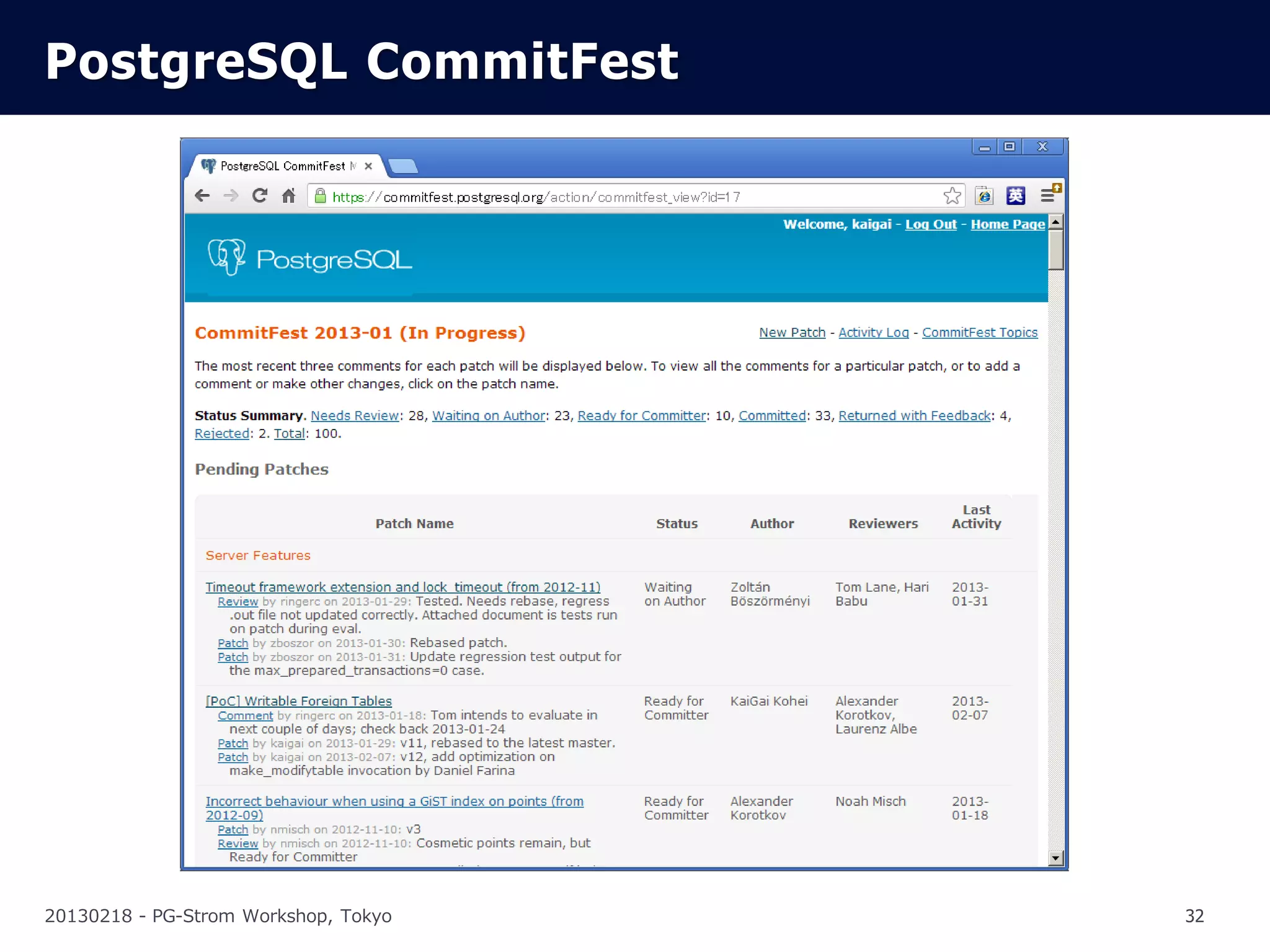This screenshot has height=952, width=1270.
Task: Click the Last Activity column header
Action: click(x=976, y=517)
